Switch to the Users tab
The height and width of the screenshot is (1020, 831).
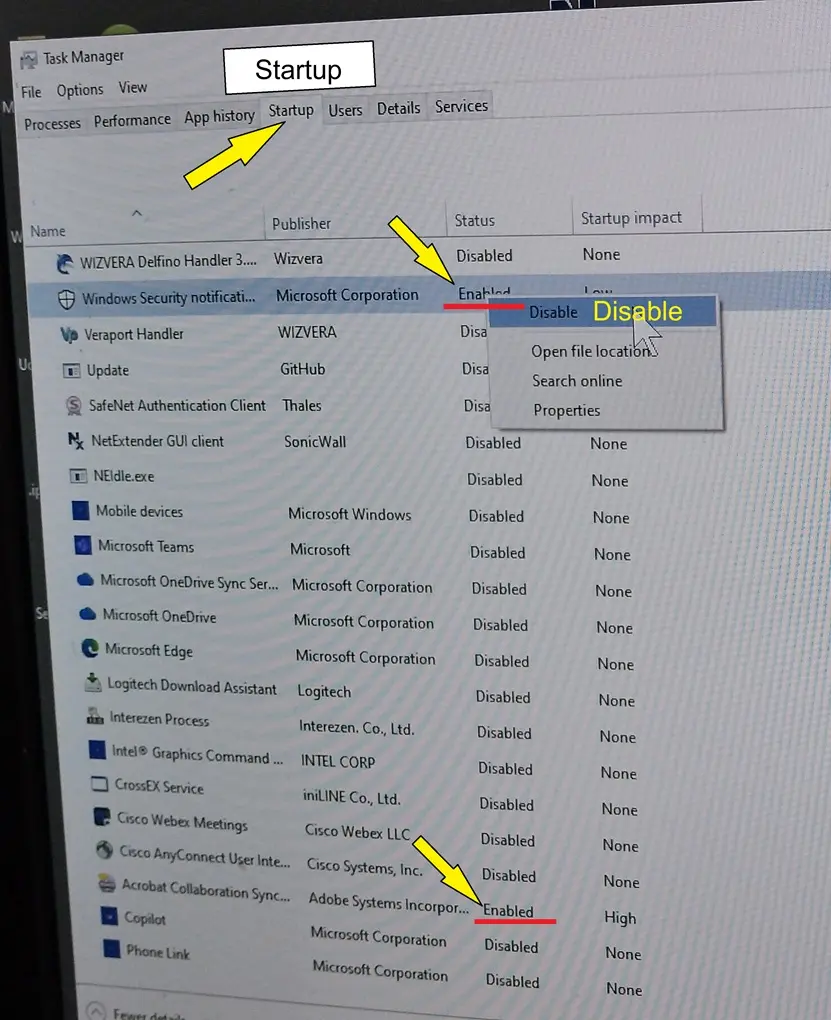pos(345,111)
